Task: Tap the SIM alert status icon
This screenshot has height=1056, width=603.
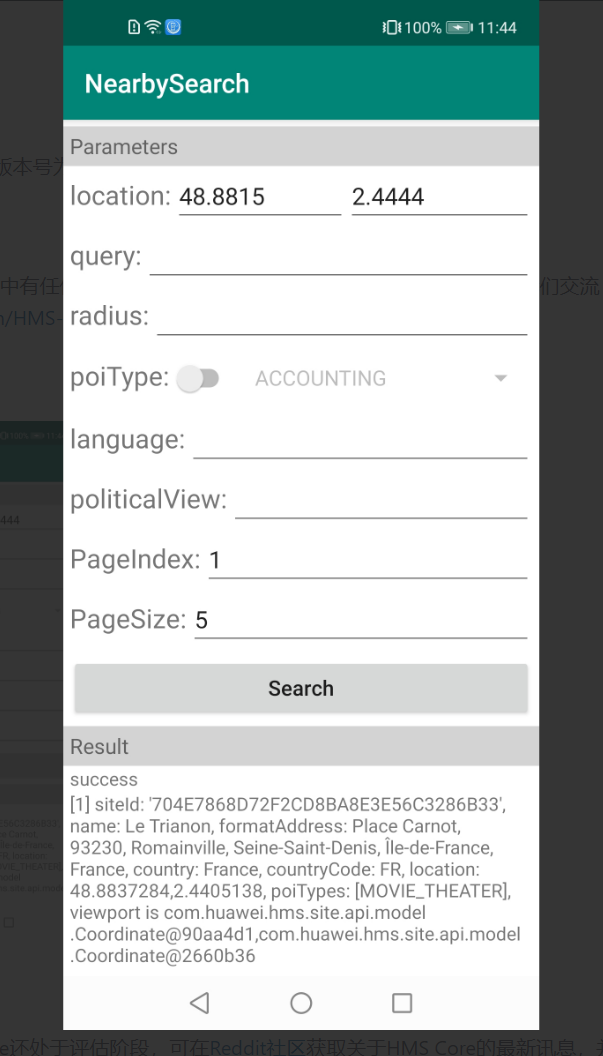Action: tap(135, 27)
